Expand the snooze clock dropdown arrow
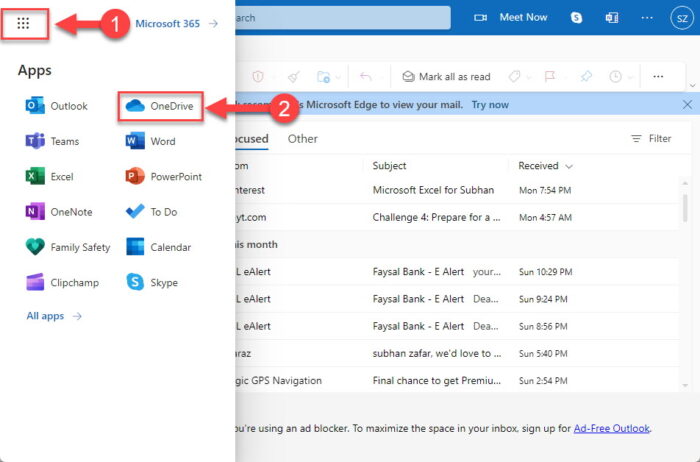This screenshot has height=462, width=700. [x=630, y=77]
